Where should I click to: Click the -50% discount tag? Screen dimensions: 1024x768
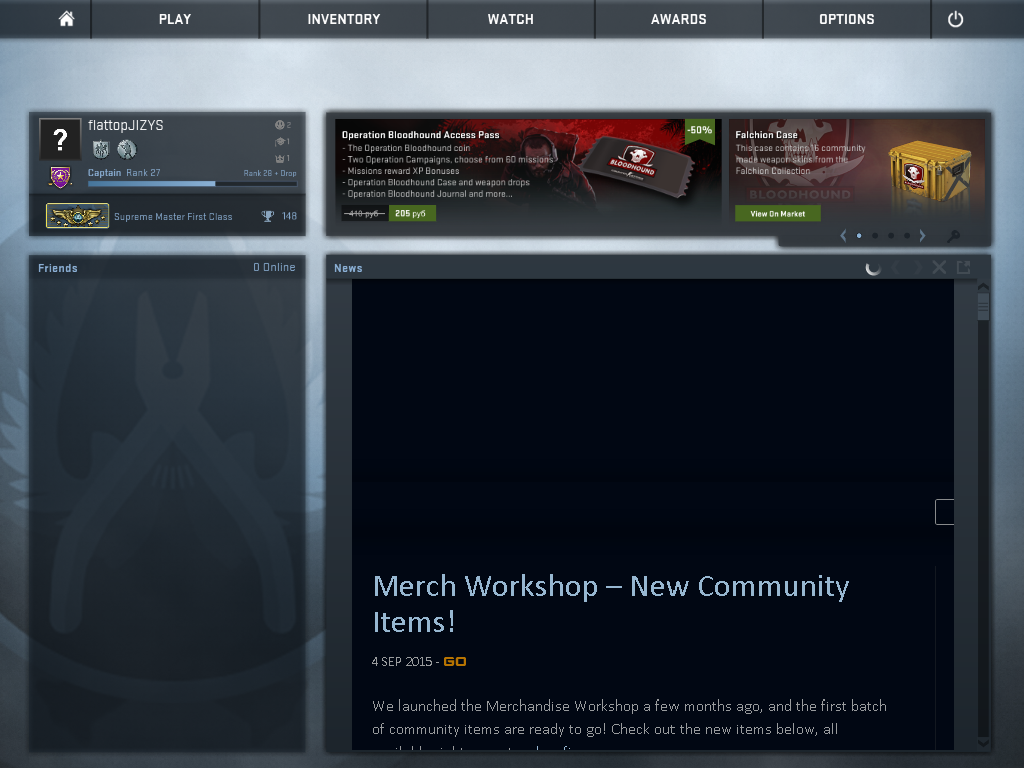(x=699, y=130)
